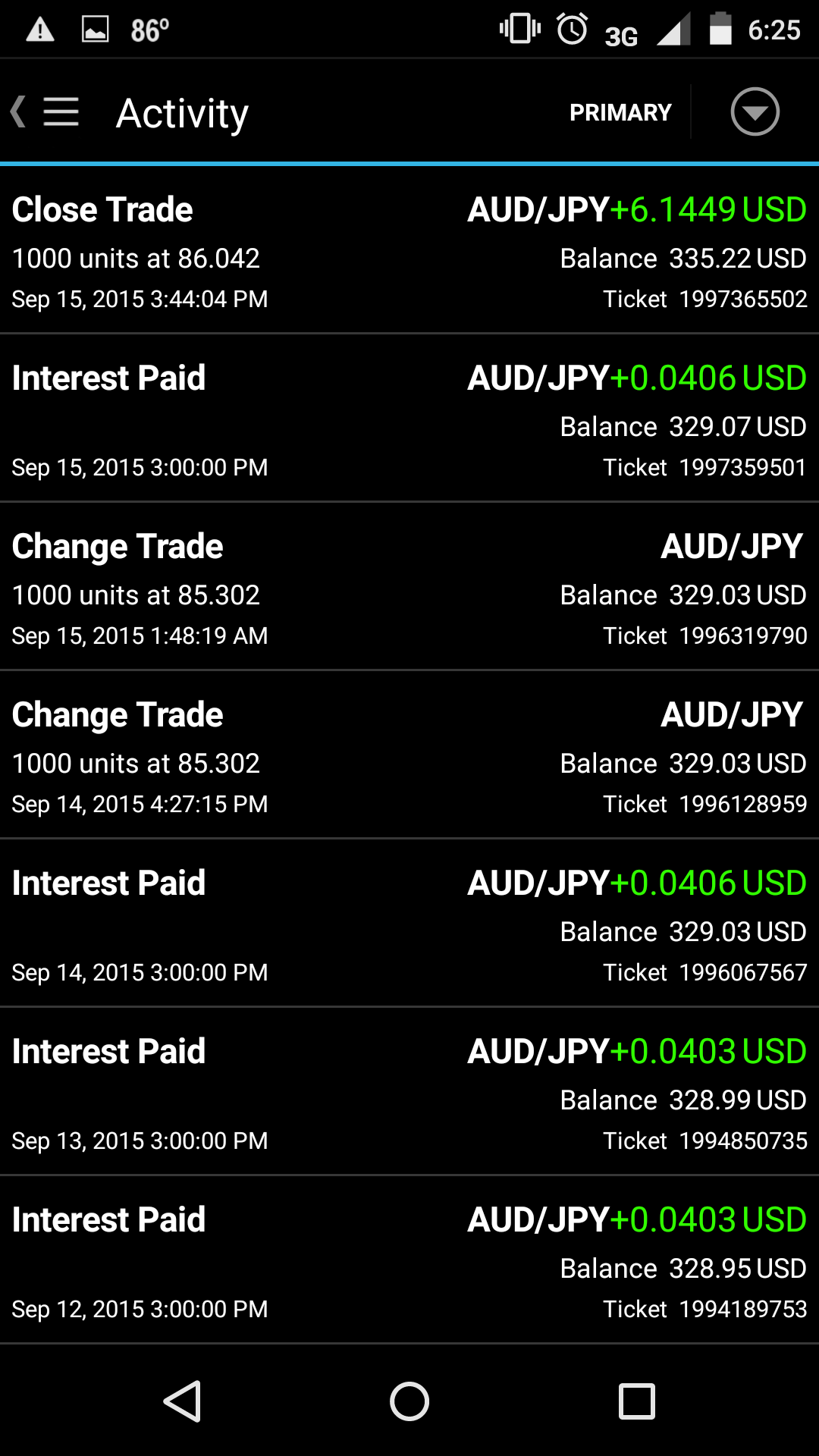Tap ticket number 1997365502
Screen dimensions: 819x1456
click(x=742, y=299)
